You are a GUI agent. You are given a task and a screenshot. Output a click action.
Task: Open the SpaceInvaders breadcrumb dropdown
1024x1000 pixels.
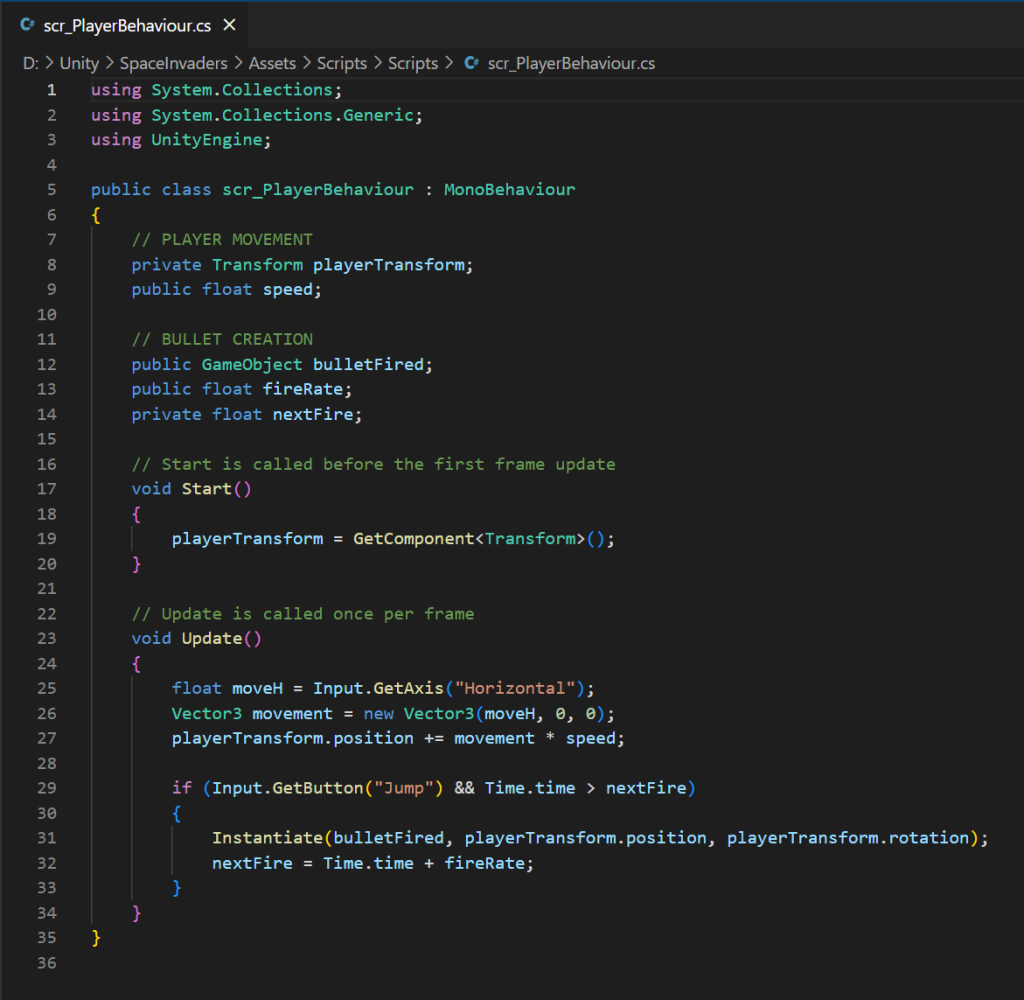point(174,63)
